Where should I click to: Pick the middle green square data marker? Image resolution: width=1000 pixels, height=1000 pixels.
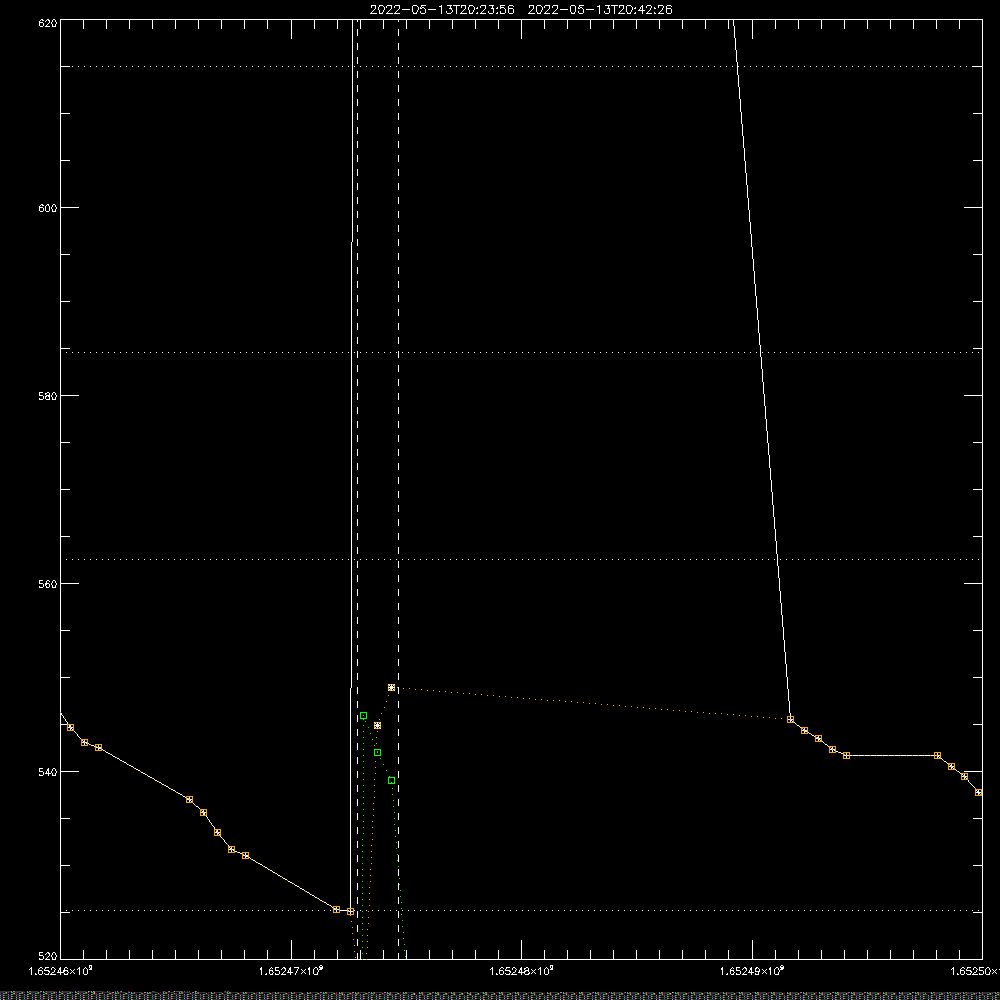(x=378, y=753)
